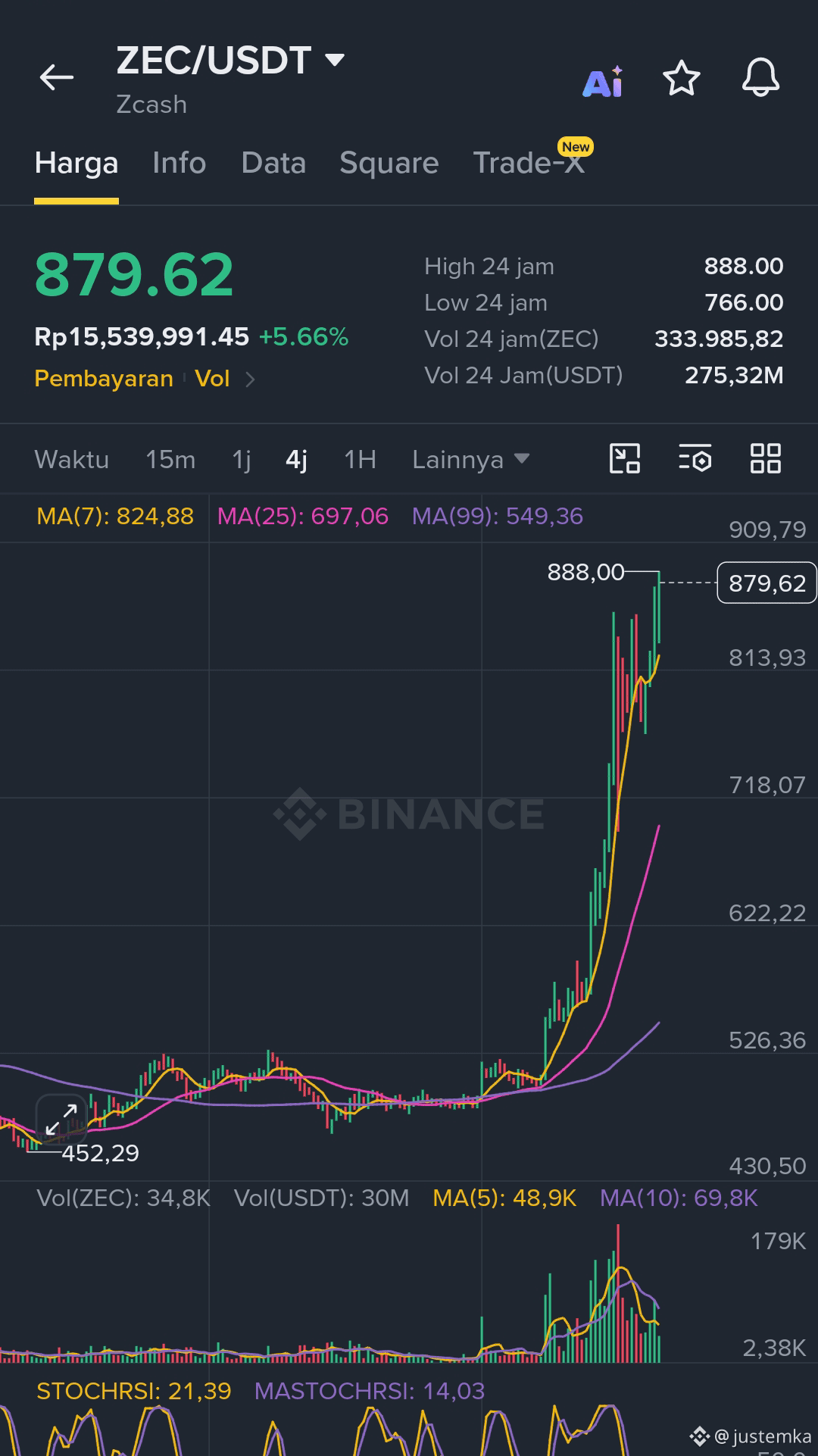
Task: Tap the Rp15,539,991.45 converted price
Action: pos(142,337)
